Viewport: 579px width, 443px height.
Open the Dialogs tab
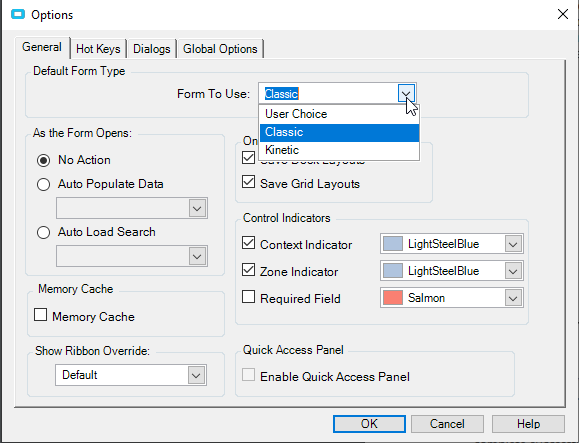151,49
